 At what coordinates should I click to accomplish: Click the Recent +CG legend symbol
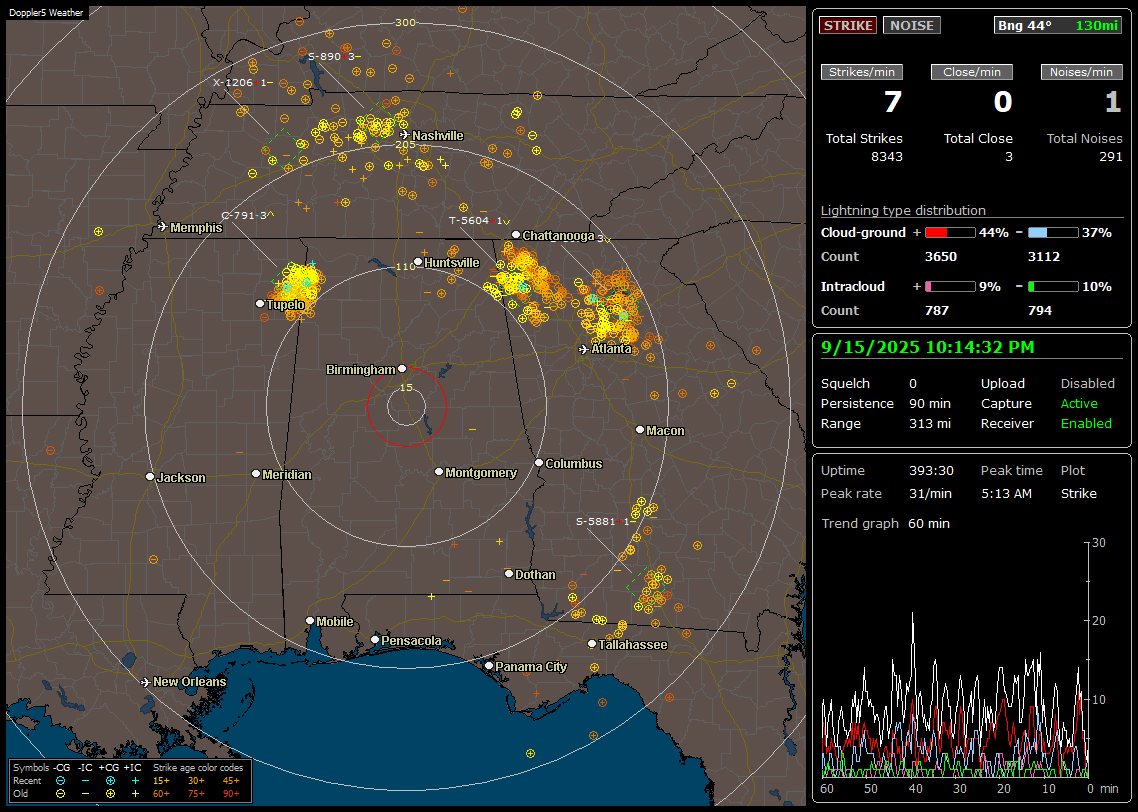[x=110, y=781]
